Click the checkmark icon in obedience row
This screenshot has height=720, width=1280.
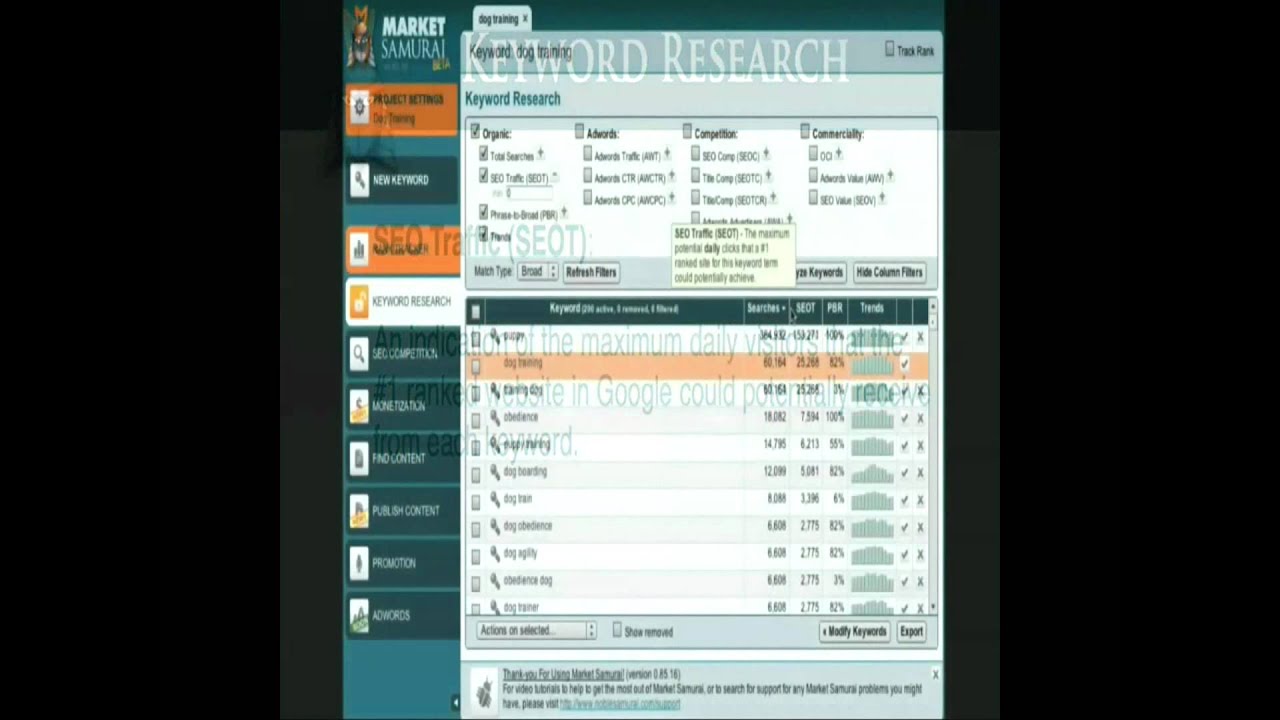(x=905, y=418)
